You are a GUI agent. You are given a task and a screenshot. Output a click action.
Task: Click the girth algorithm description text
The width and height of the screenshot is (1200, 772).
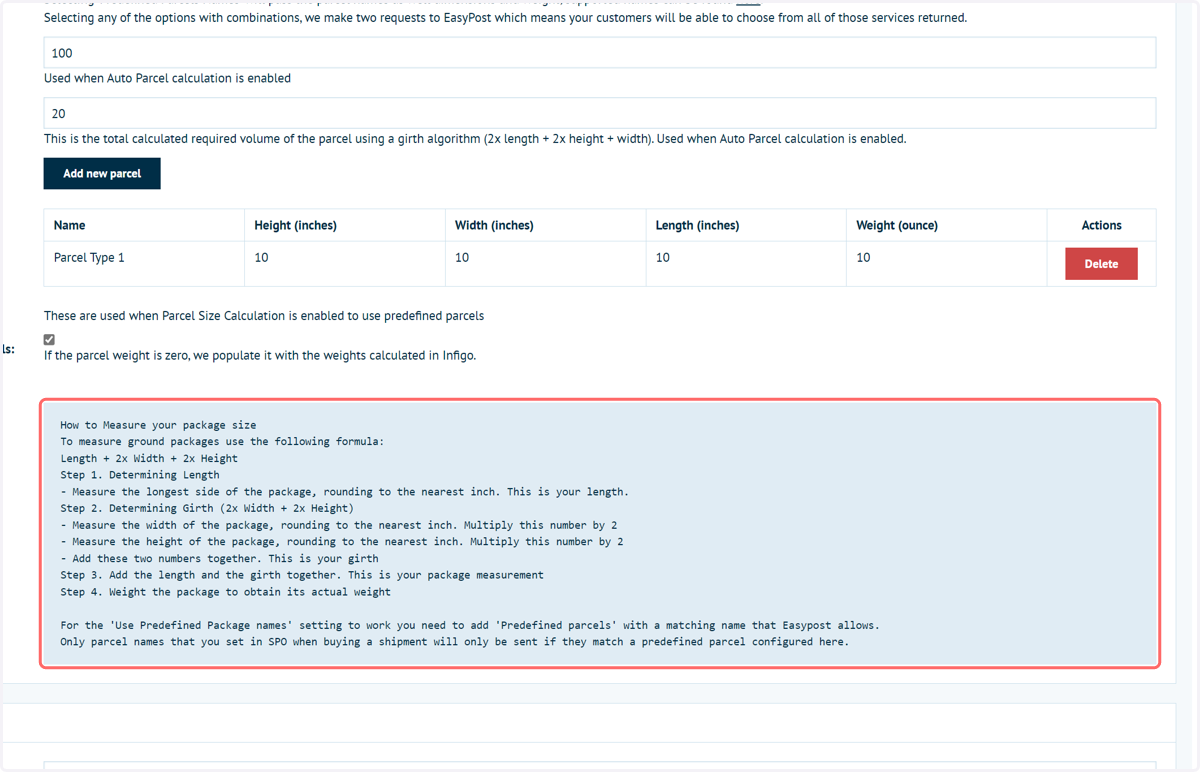[x=475, y=139]
